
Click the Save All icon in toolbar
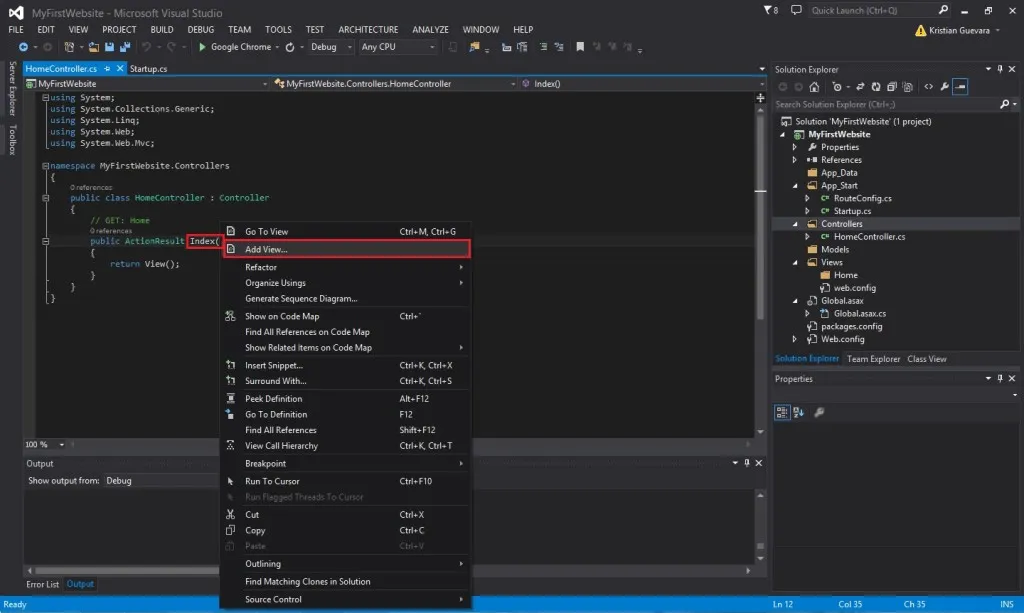tap(125, 47)
